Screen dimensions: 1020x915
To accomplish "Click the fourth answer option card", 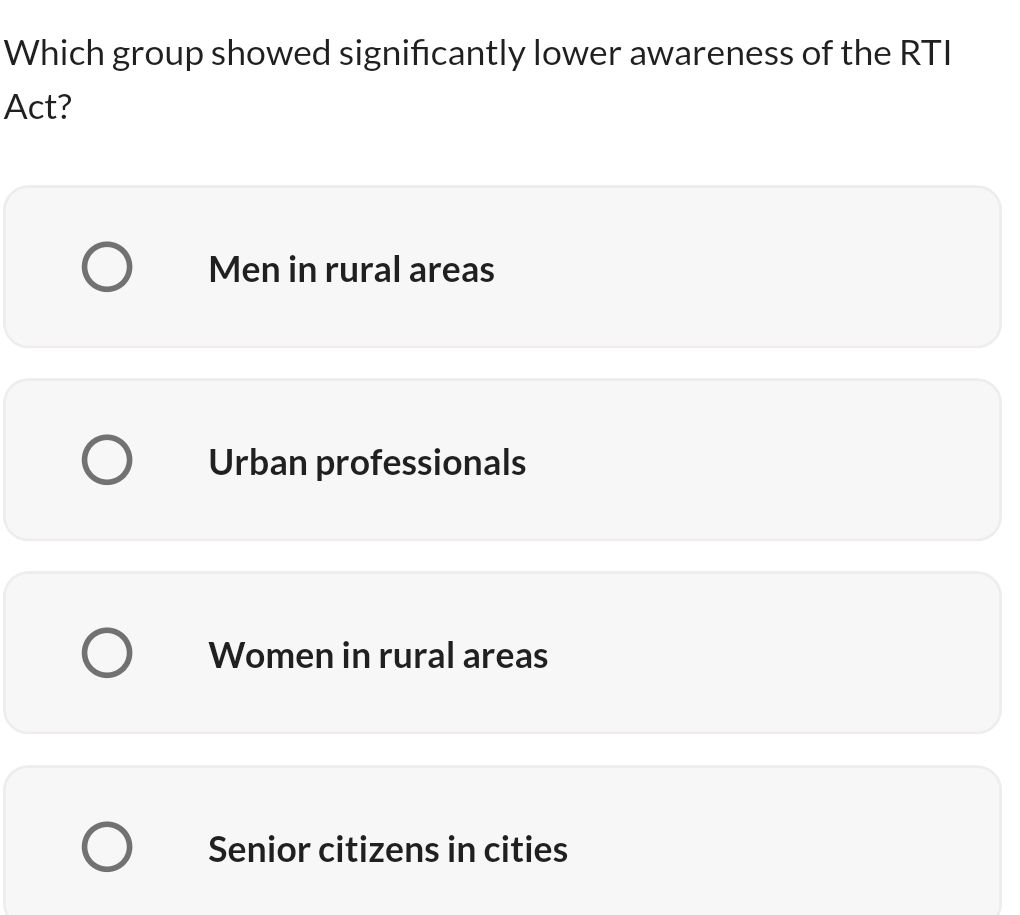I will coord(502,846).
